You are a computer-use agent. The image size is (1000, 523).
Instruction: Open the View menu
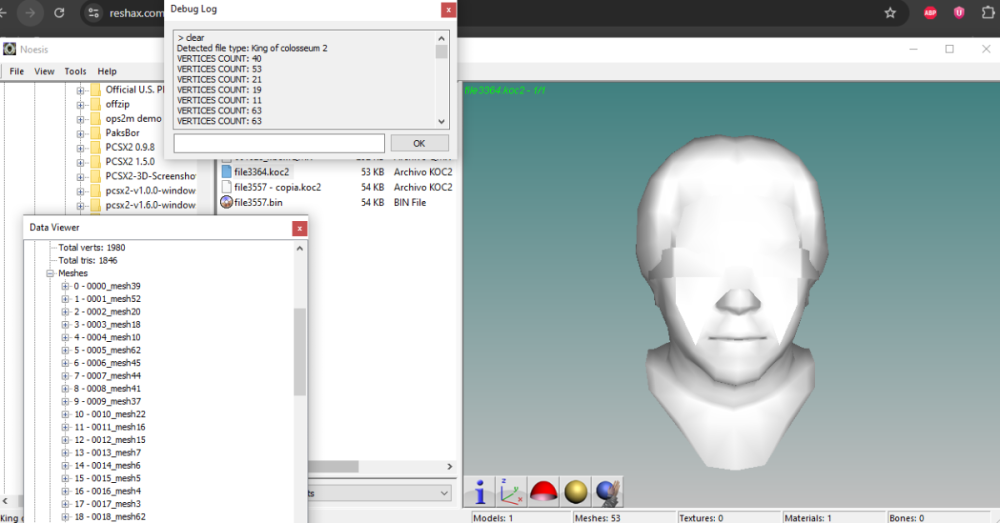44,71
